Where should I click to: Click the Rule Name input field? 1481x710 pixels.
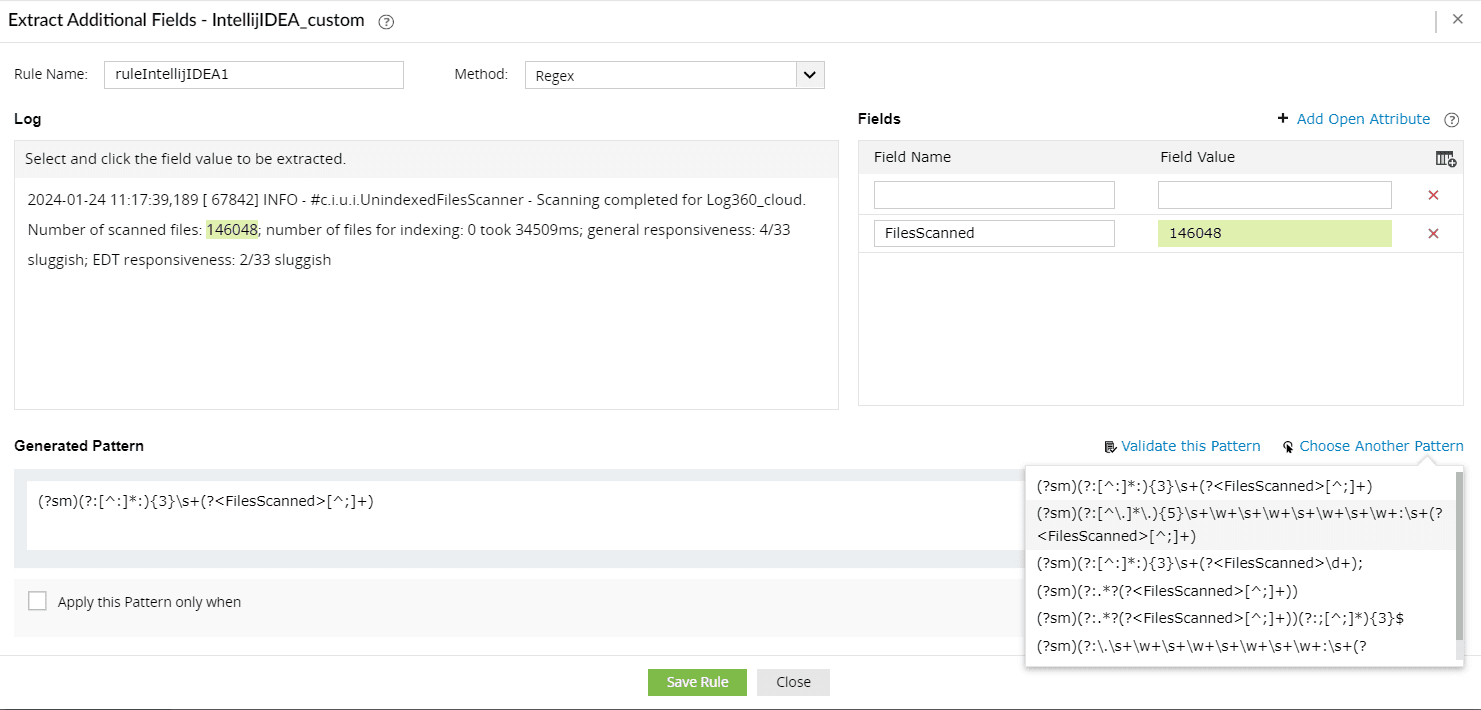253,75
